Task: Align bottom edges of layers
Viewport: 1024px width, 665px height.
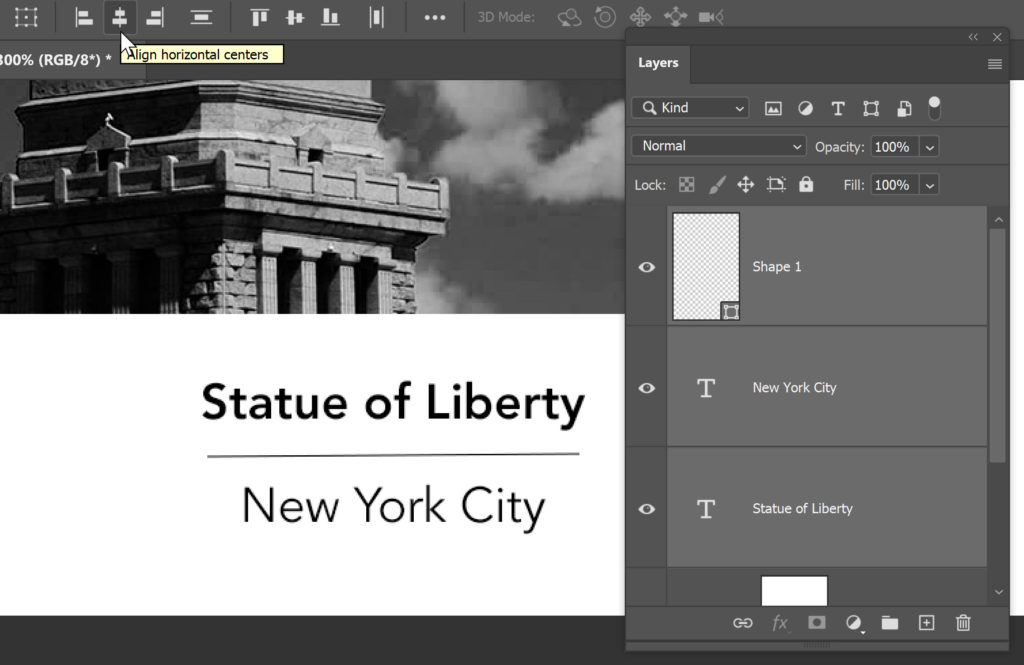Action: coord(330,17)
